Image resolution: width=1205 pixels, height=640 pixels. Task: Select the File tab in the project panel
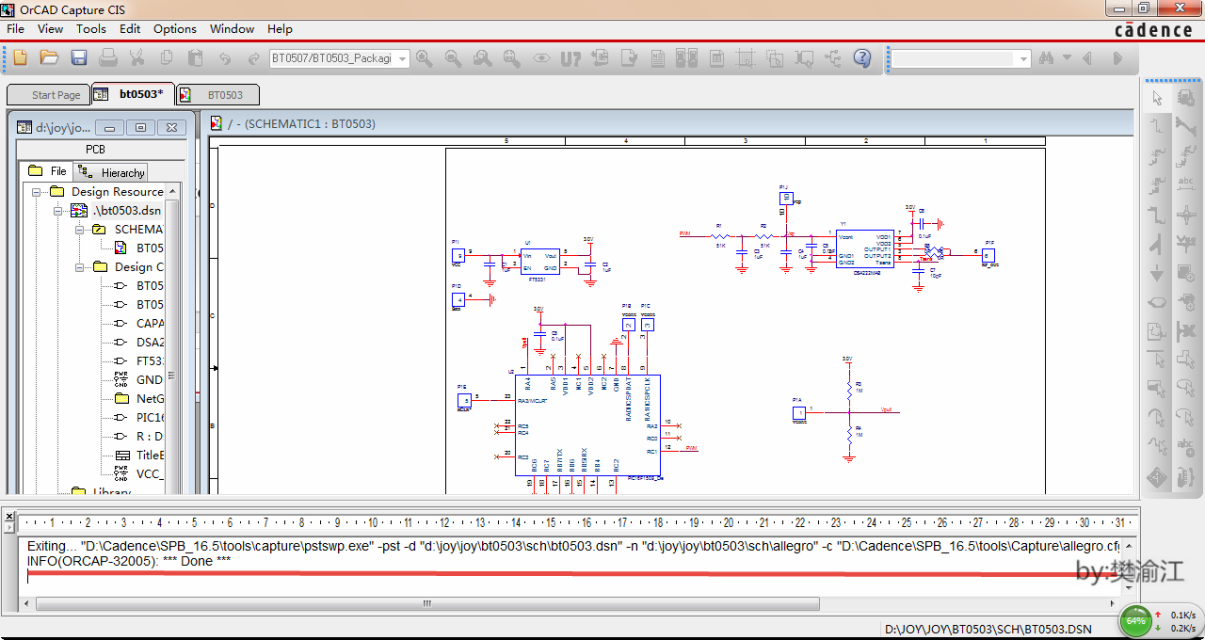point(48,172)
